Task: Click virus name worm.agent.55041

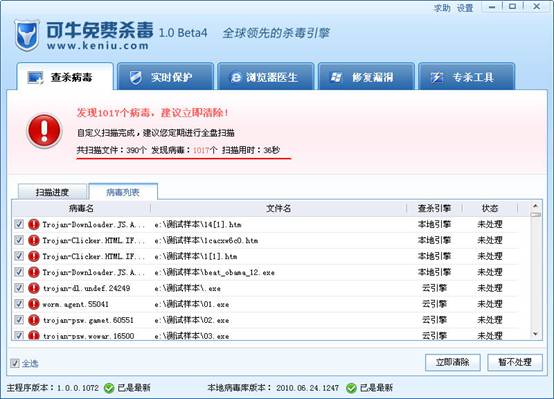Action: coord(75,304)
